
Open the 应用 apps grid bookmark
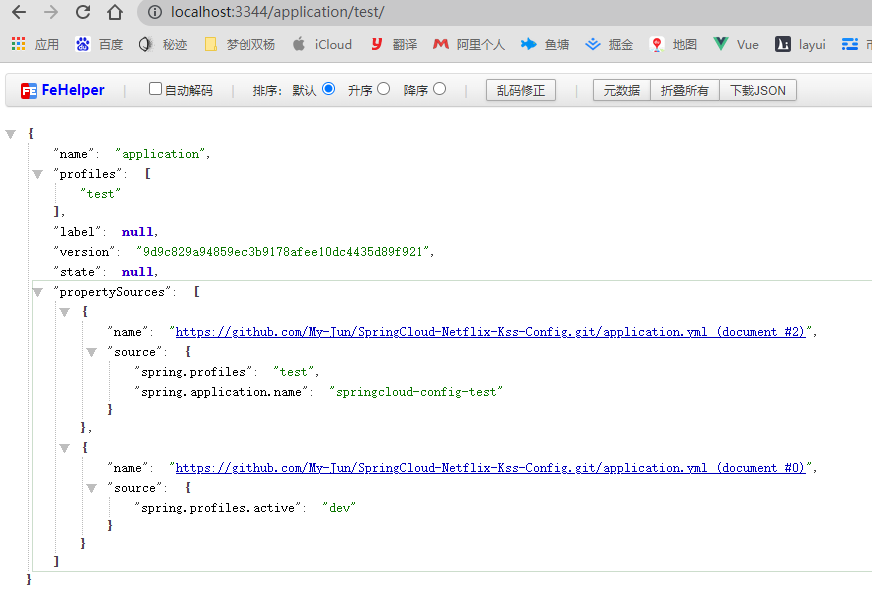[x=18, y=44]
